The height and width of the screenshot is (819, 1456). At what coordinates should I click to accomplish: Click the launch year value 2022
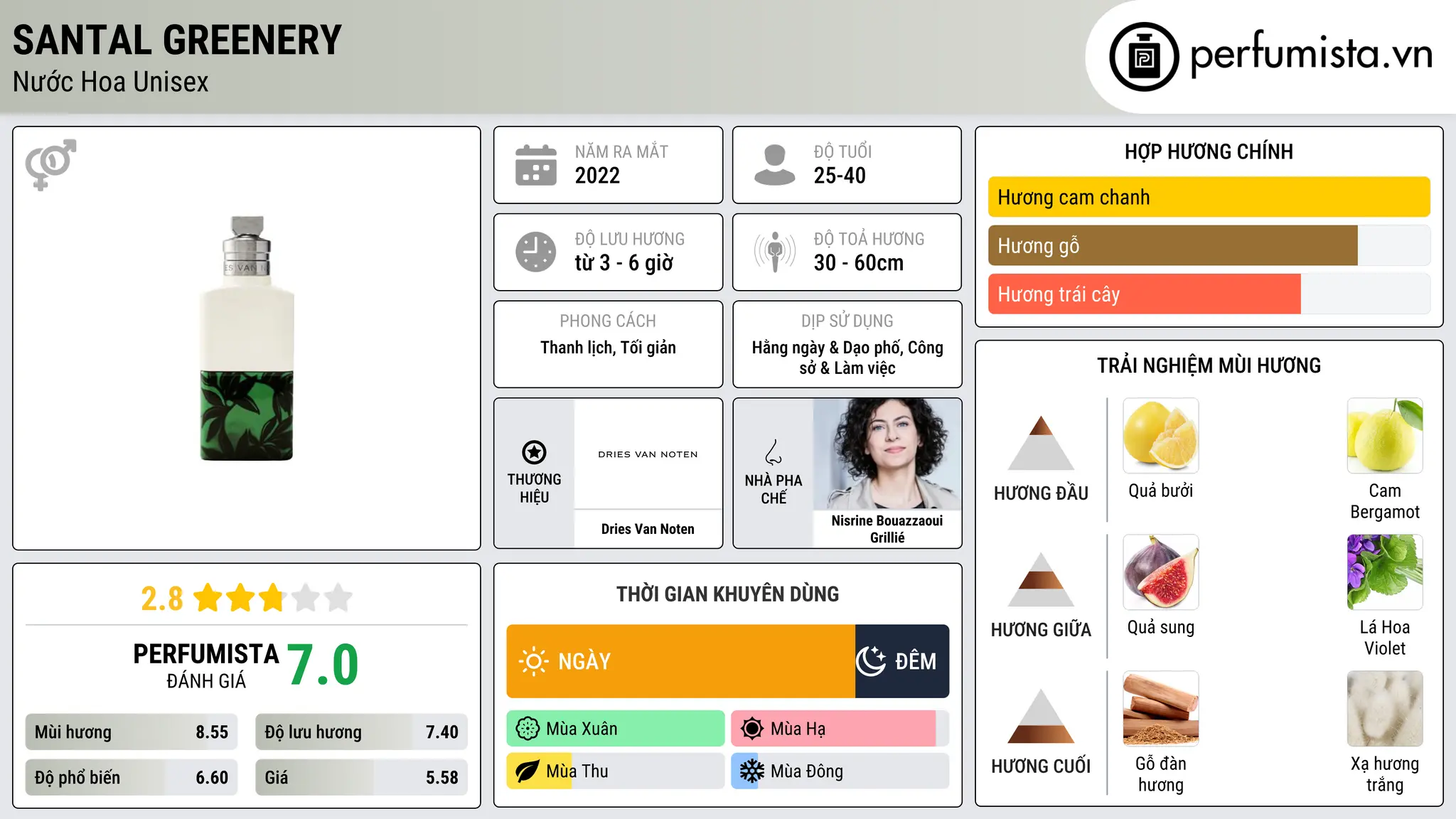pos(597,176)
